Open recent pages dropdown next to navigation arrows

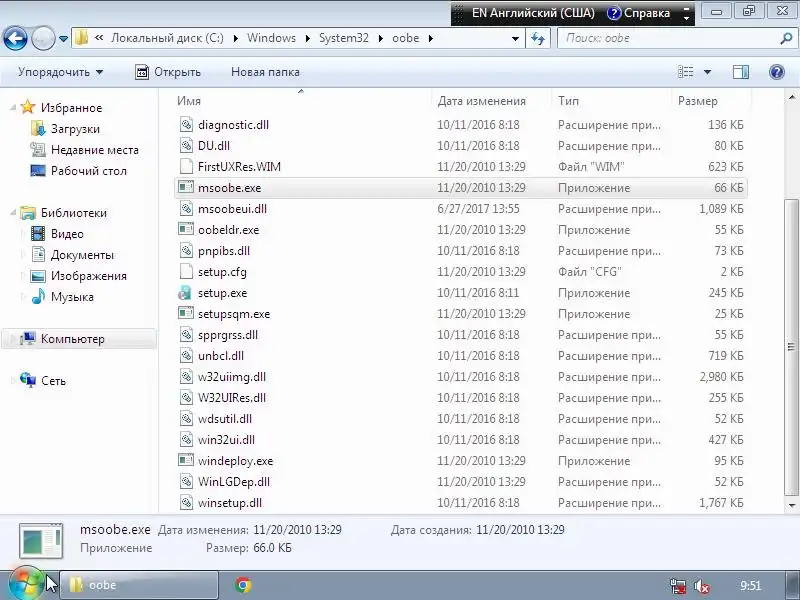pos(63,39)
